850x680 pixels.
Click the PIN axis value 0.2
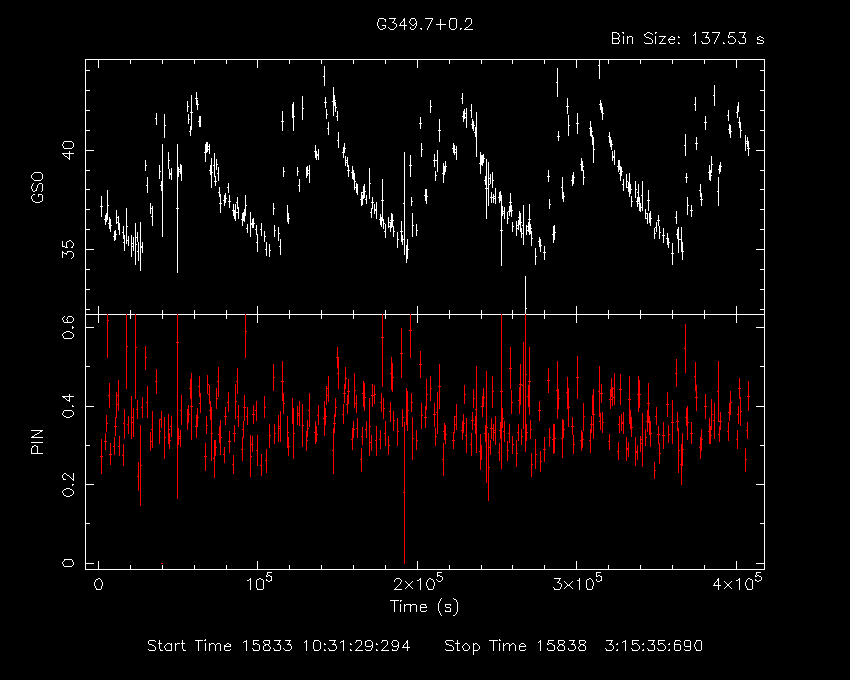[x=68, y=484]
